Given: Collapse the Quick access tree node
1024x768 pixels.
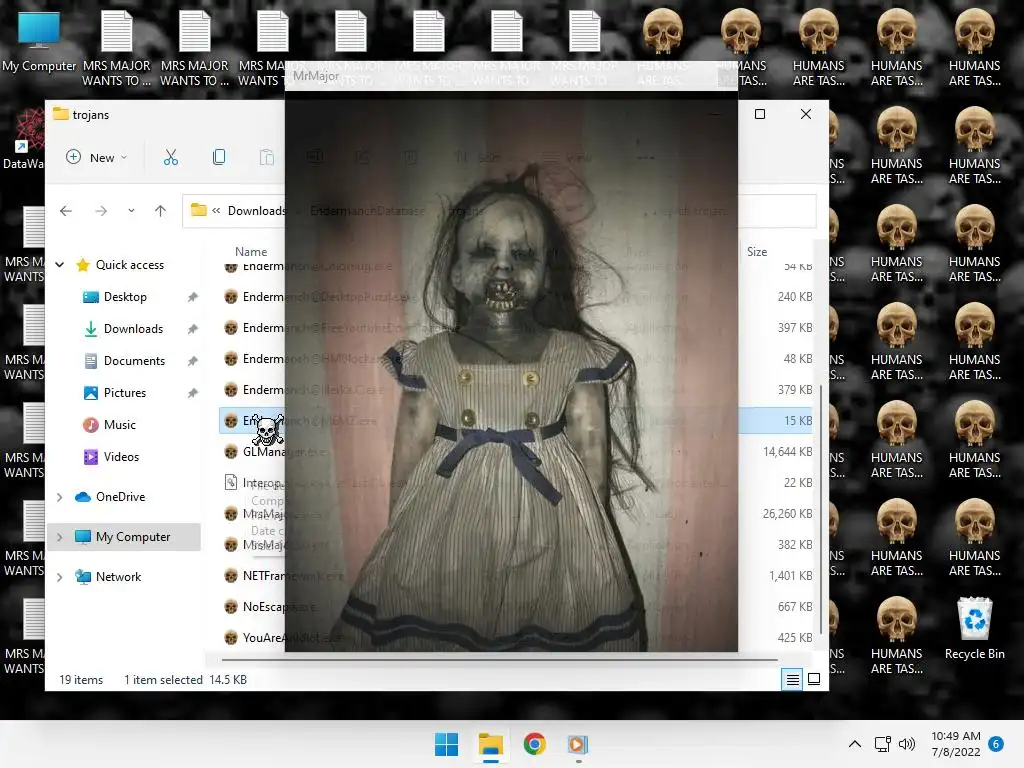Looking at the screenshot, I should coord(59,265).
